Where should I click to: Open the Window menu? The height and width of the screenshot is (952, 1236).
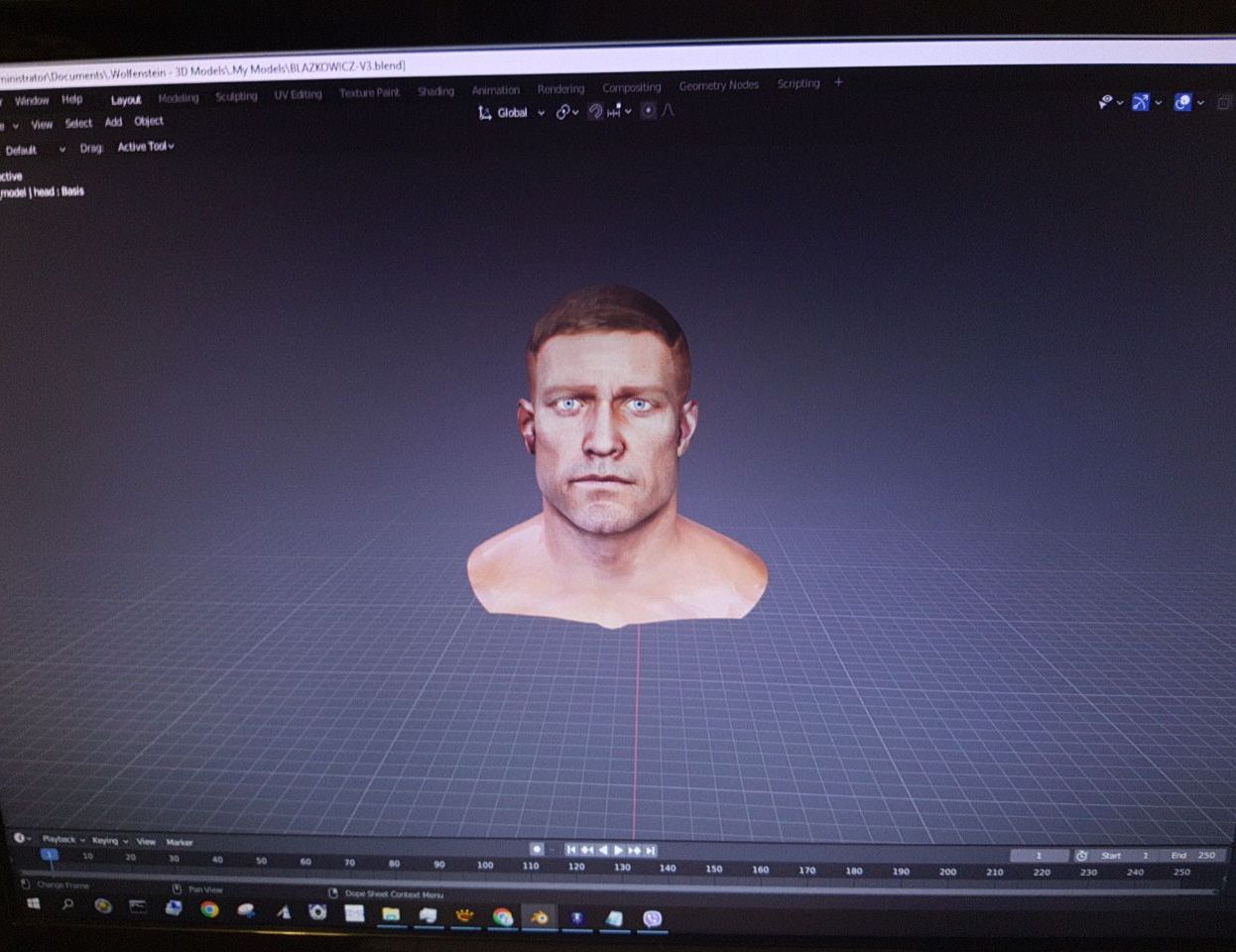tap(32, 101)
